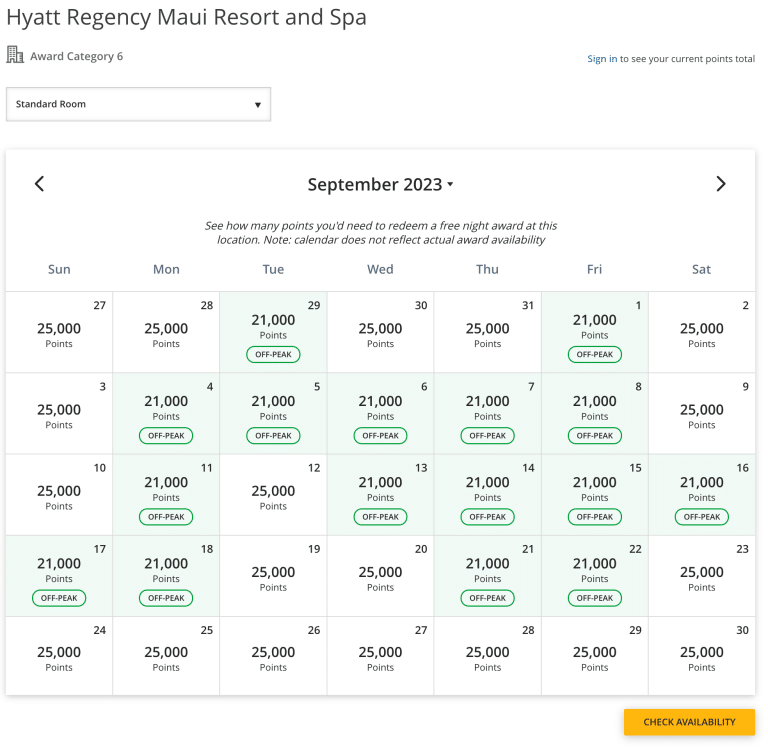768x748 pixels.
Task: Expand the September 2023 month selector
Action: tap(380, 185)
